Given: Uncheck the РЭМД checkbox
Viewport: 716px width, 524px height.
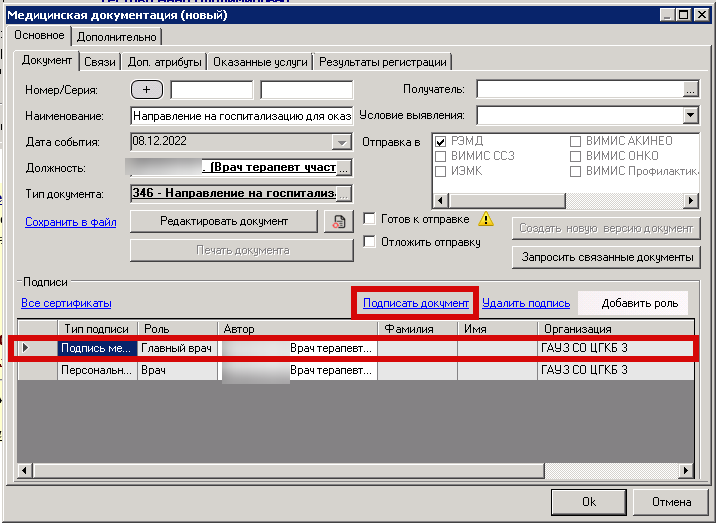Looking at the screenshot, I should [441, 141].
